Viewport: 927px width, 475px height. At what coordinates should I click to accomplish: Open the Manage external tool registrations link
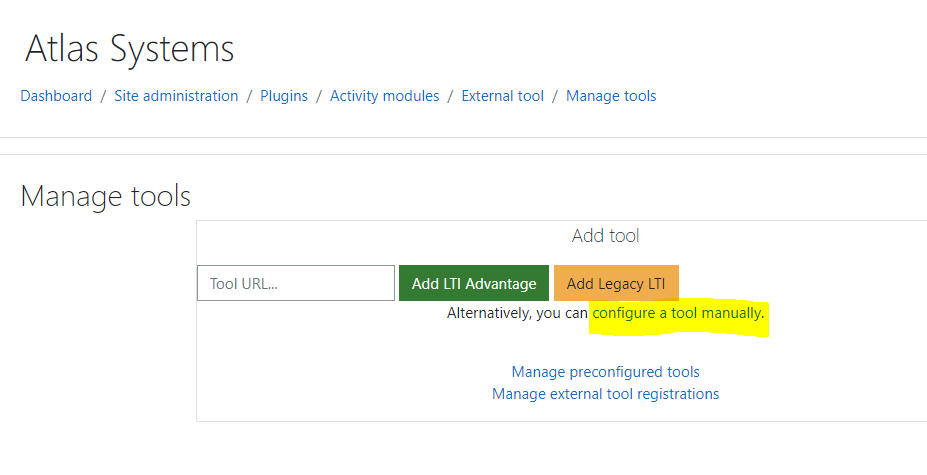[605, 394]
